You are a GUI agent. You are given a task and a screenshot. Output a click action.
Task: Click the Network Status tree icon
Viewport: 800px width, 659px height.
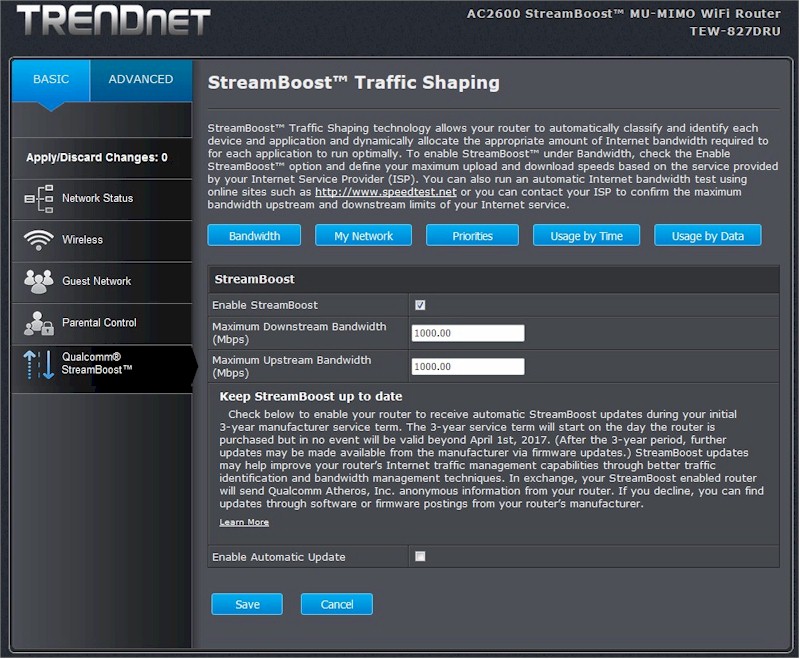(x=39, y=199)
